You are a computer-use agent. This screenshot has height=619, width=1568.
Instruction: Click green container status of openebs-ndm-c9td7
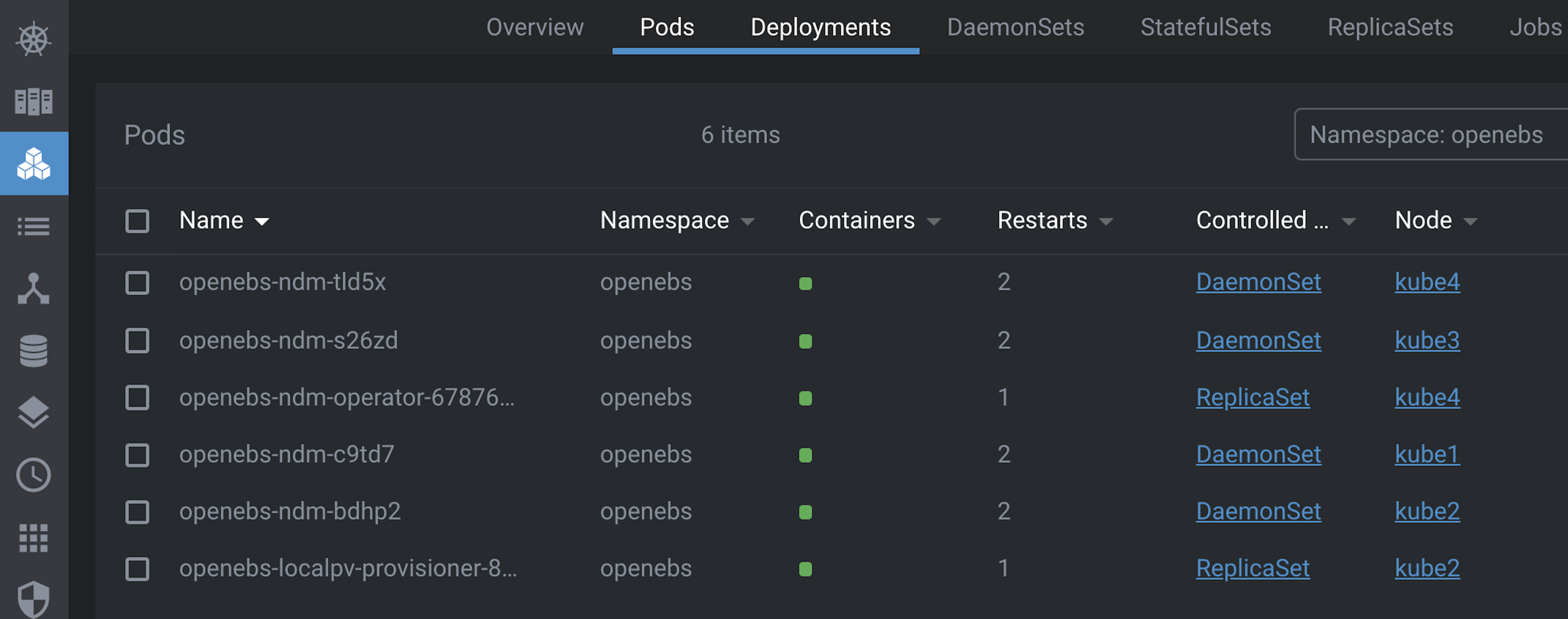pos(805,455)
